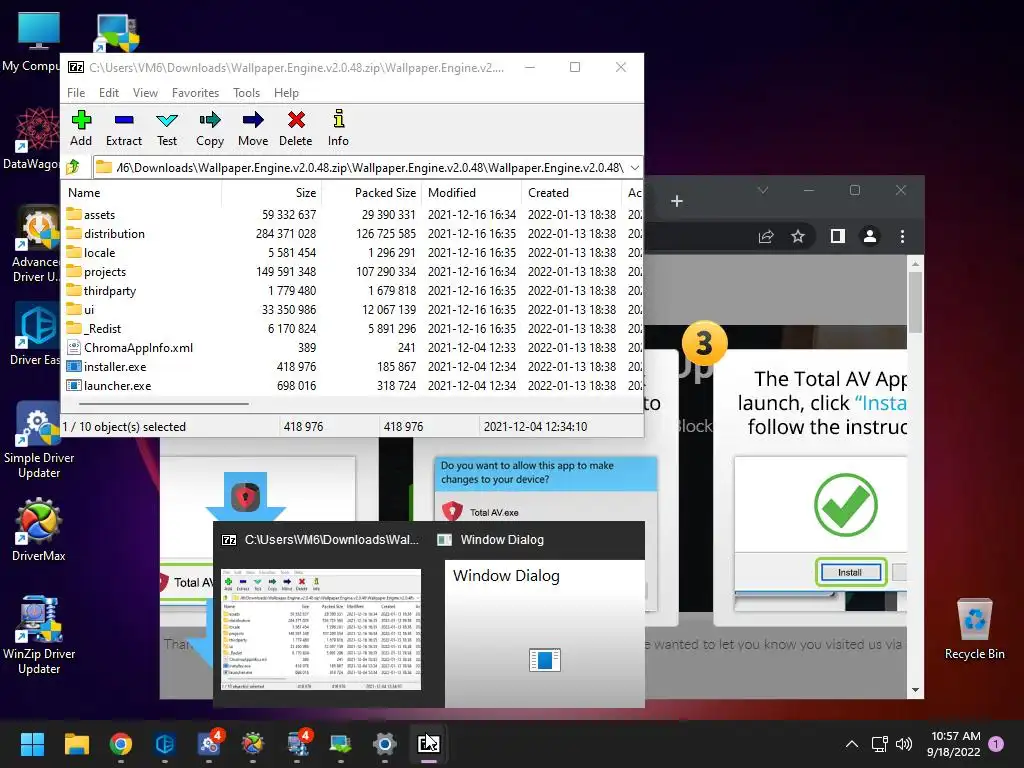1024x768 pixels.
Task: Click Chrome scrollbar down arrow
Action: click(x=915, y=690)
